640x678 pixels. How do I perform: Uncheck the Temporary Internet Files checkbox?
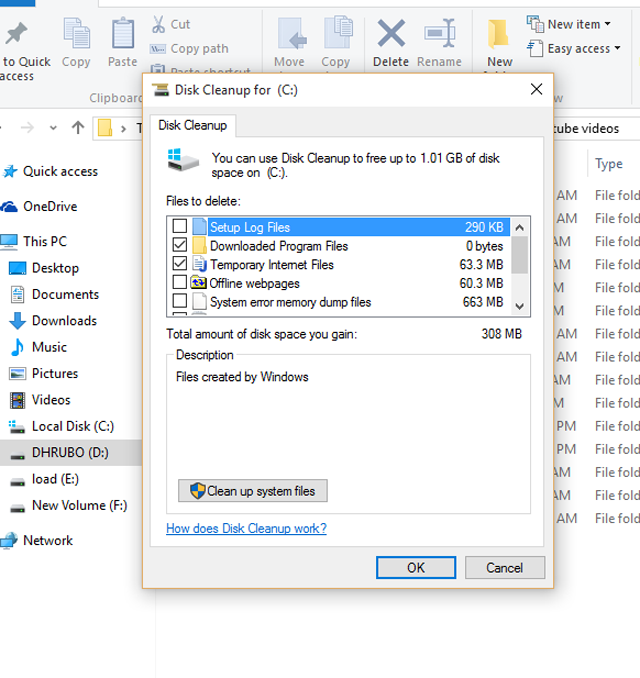[179, 264]
